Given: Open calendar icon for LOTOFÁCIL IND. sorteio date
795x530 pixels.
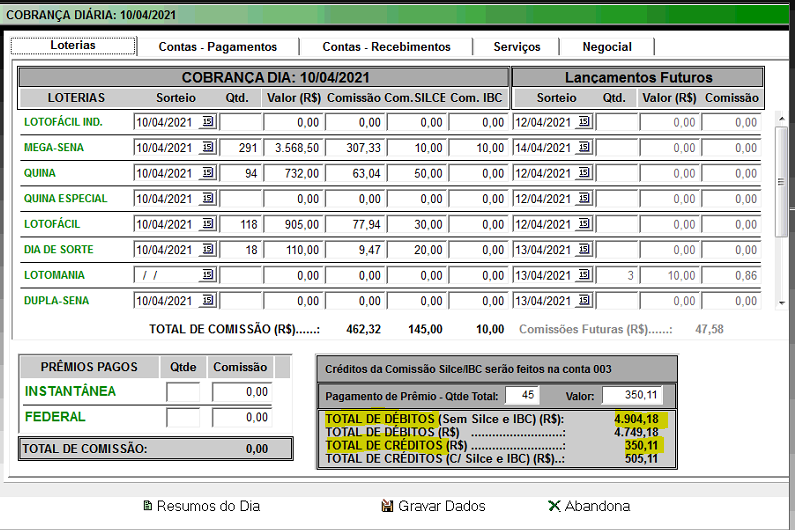Looking at the screenshot, I should click(x=208, y=122).
